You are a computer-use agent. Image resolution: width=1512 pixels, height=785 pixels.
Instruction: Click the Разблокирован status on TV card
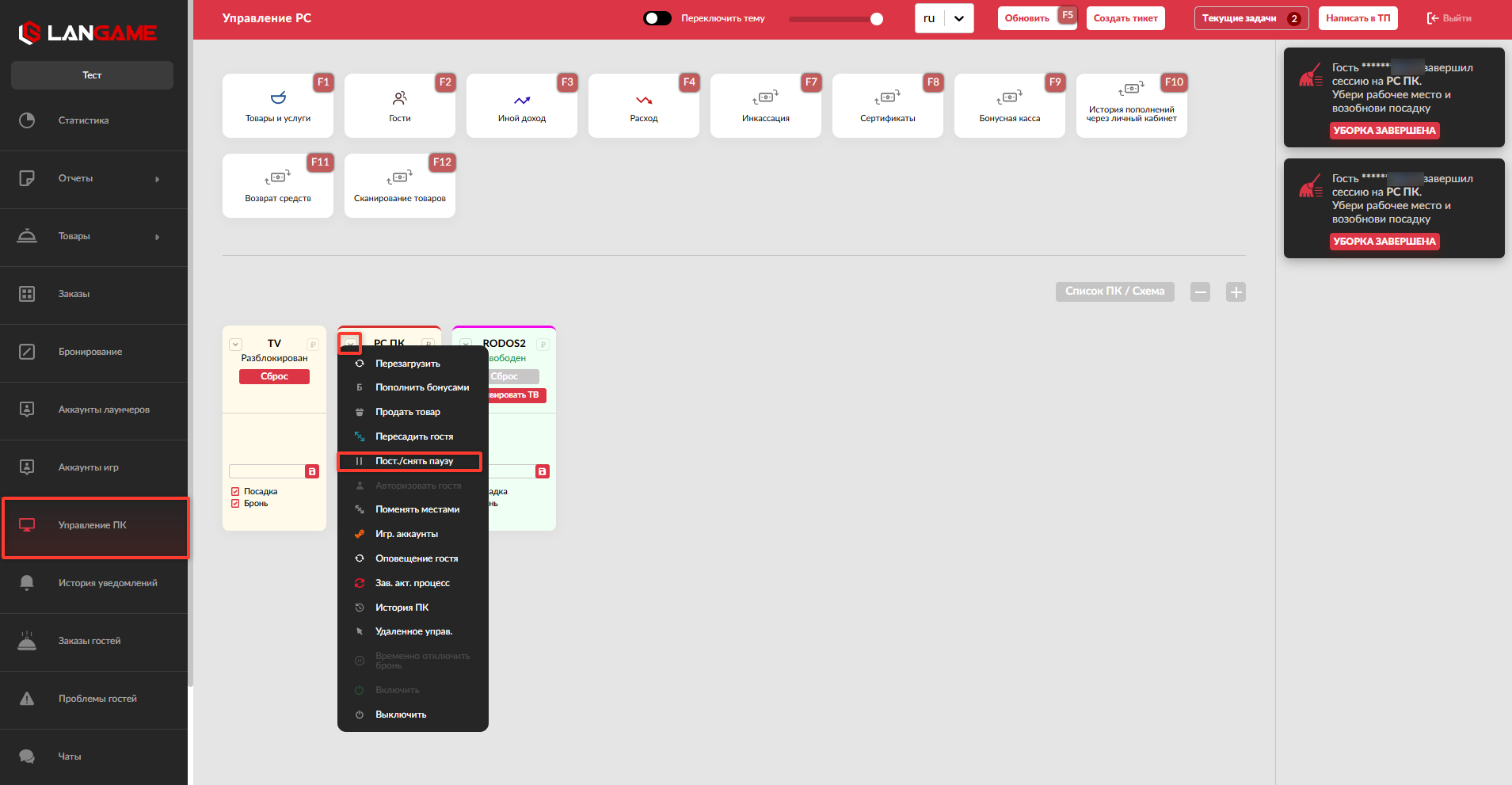pyautogui.click(x=274, y=358)
